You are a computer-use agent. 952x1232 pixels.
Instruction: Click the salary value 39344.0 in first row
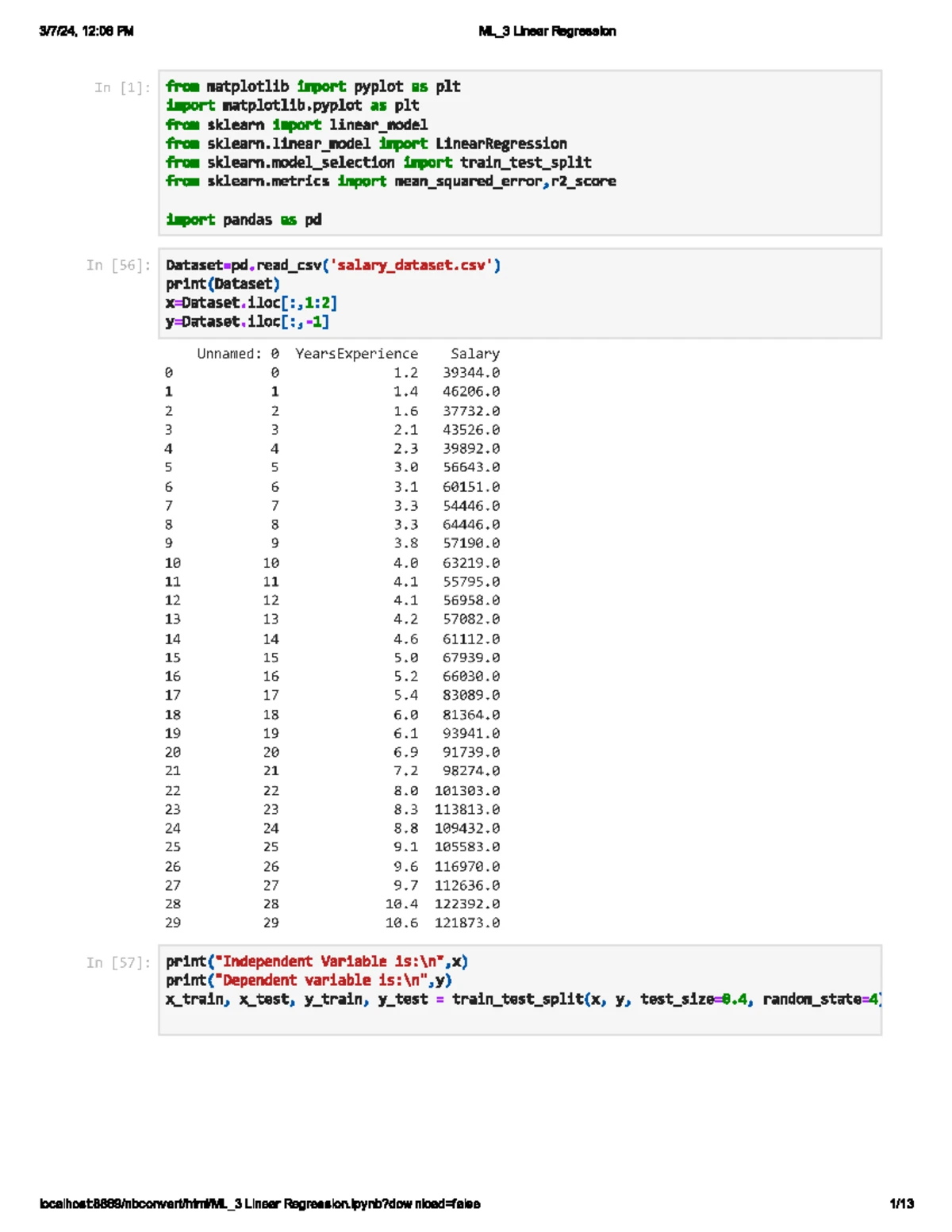pyautogui.click(x=470, y=373)
